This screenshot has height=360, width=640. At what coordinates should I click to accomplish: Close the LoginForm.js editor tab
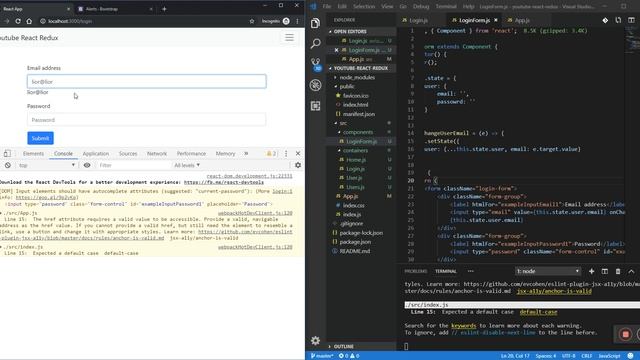[496, 20]
